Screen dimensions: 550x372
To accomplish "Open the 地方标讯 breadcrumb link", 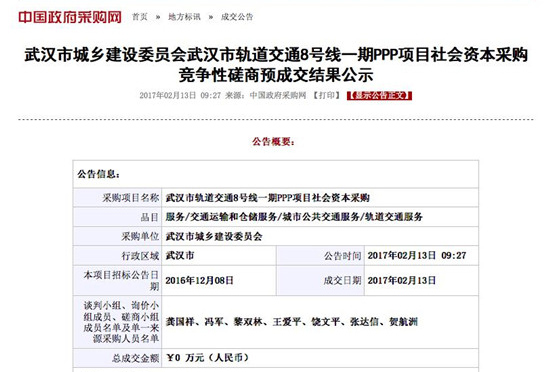I will [x=184, y=17].
